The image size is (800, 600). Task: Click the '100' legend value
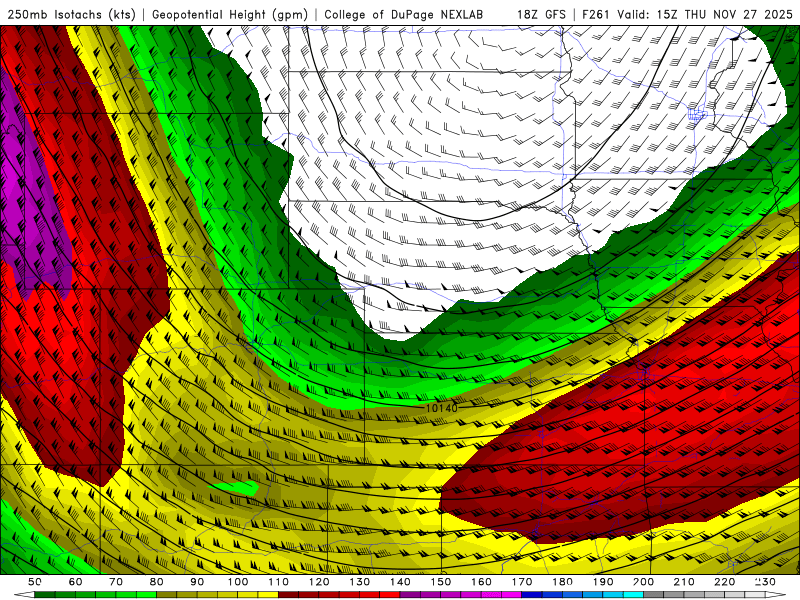pyautogui.click(x=238, y=582)
